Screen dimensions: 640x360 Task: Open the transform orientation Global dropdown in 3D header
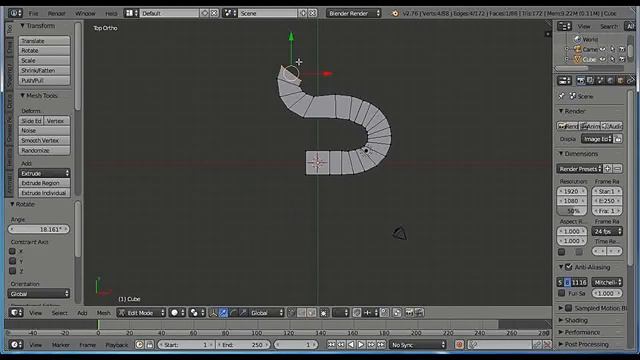click(x=267, y=313)
